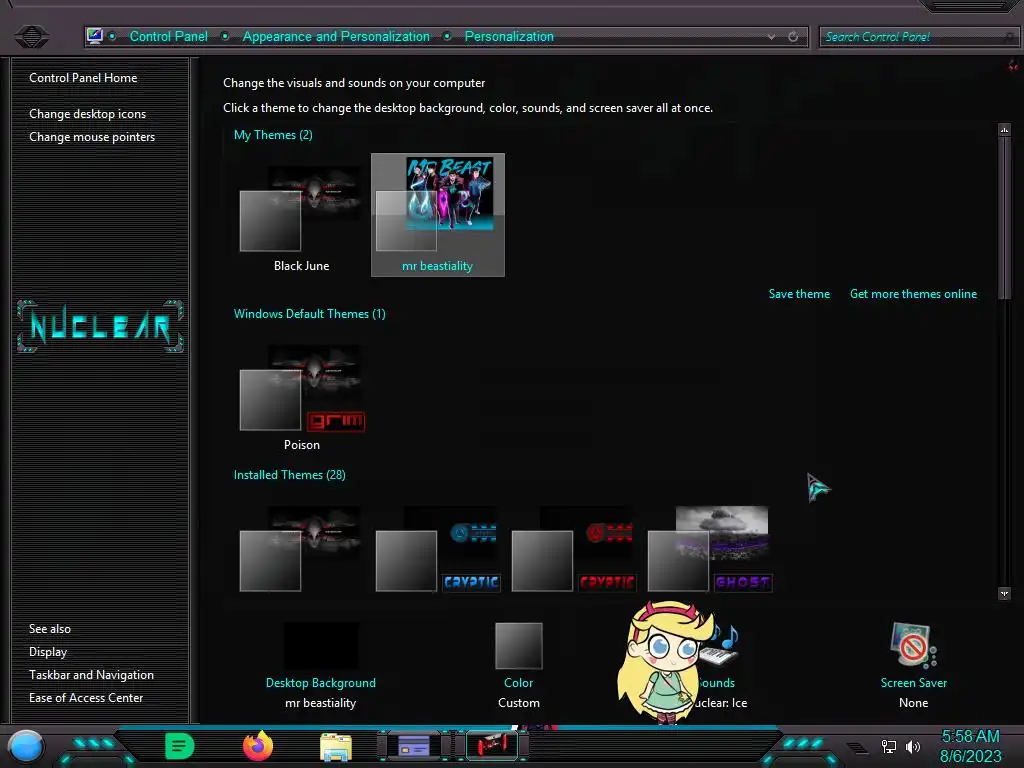Click the small red help icon
1024x768 pixels.
point(1013,65)
